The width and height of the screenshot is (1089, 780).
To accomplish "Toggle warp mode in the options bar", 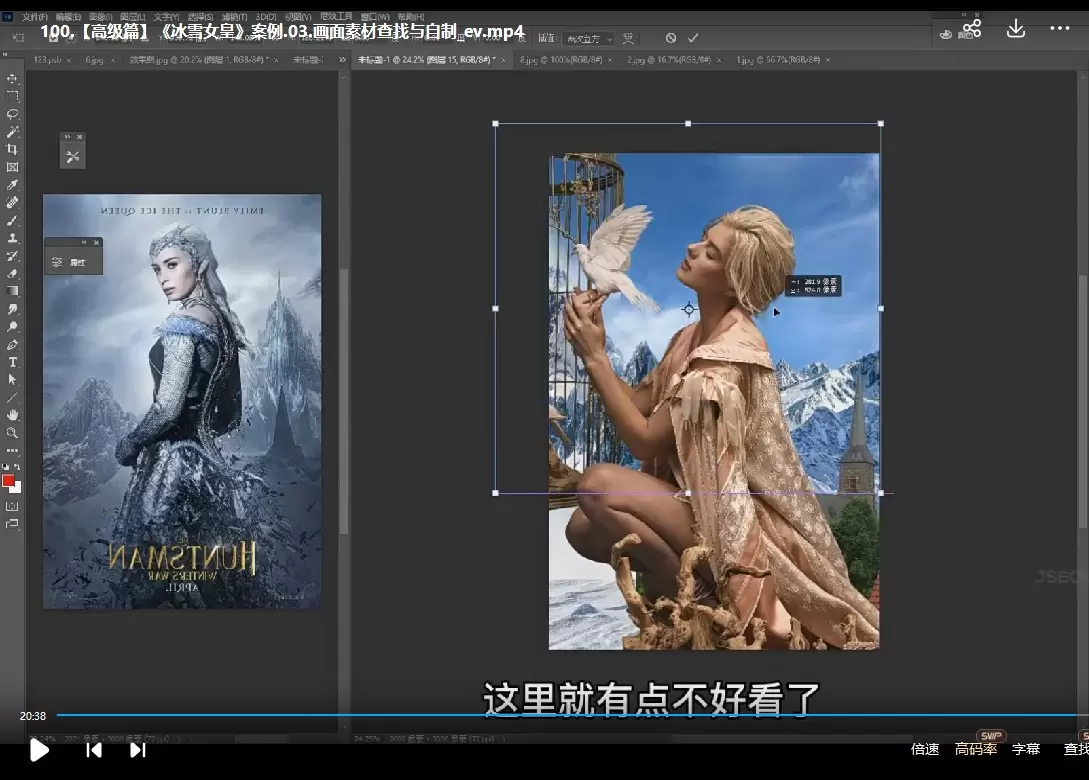I will [x=628, y=38].
